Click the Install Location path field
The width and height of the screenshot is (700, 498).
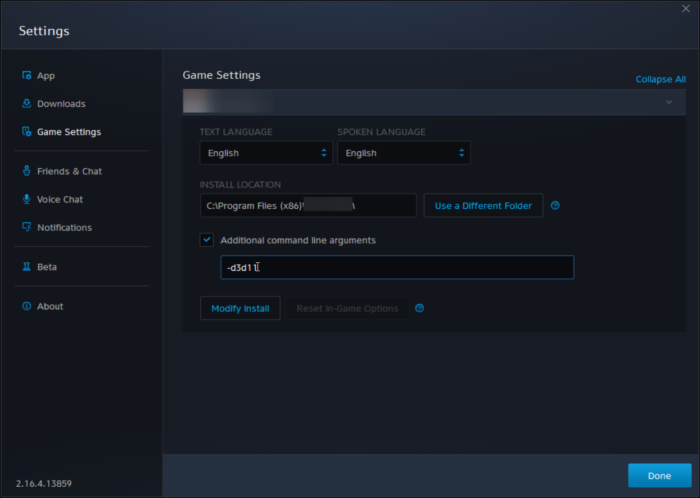[x=308, y=206]
